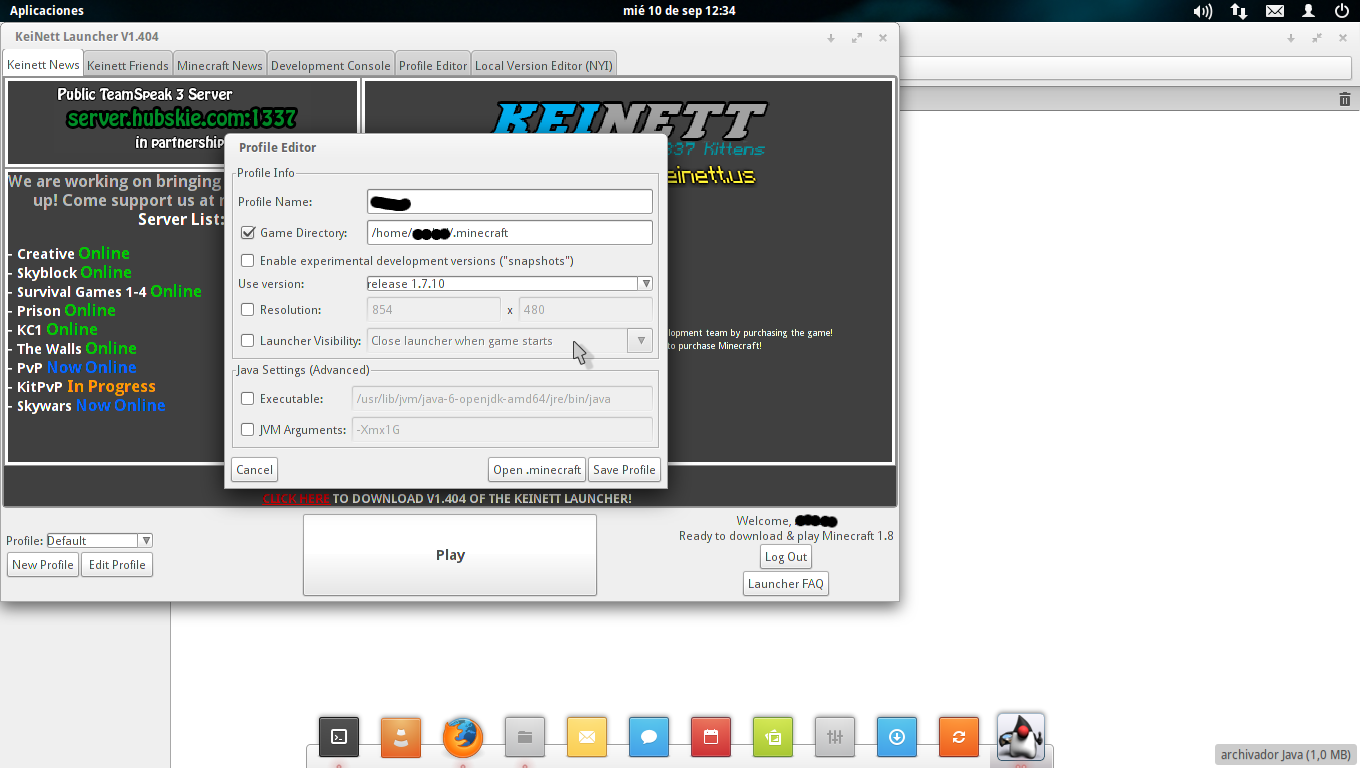Open the orange update refresh dock icon
Image resolution: width=1360 pixels, height=768 pixels.
coord(959,737)
